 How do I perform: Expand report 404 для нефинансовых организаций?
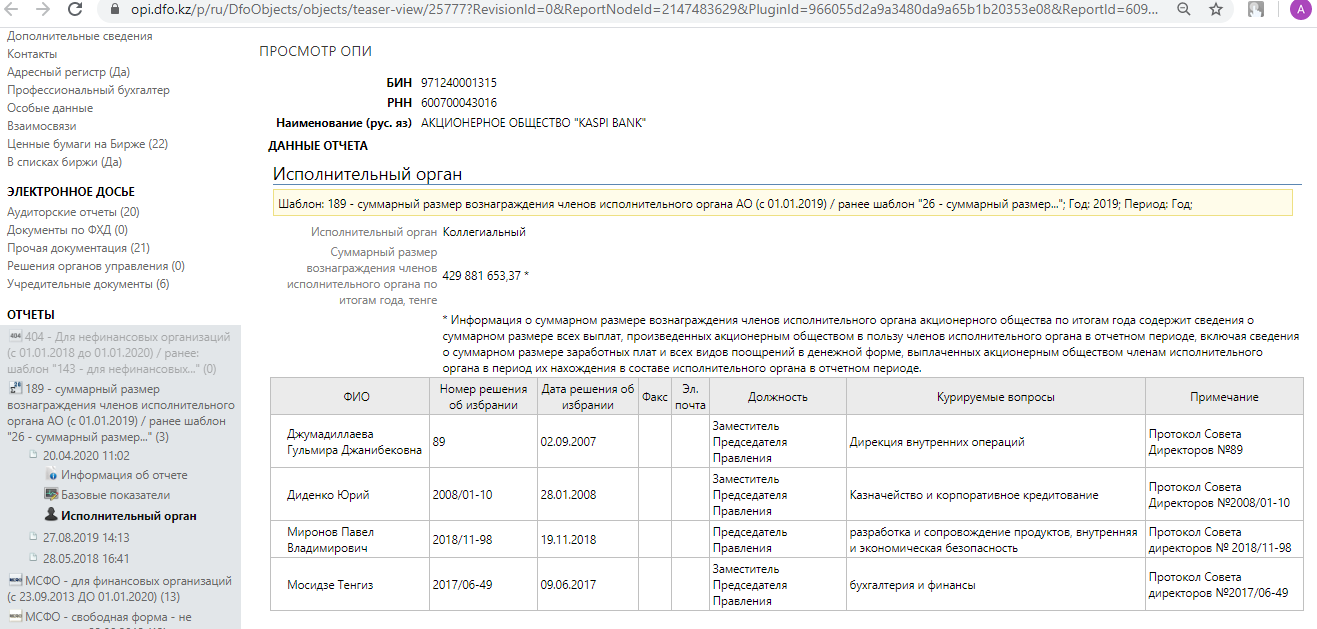point(119,353)
